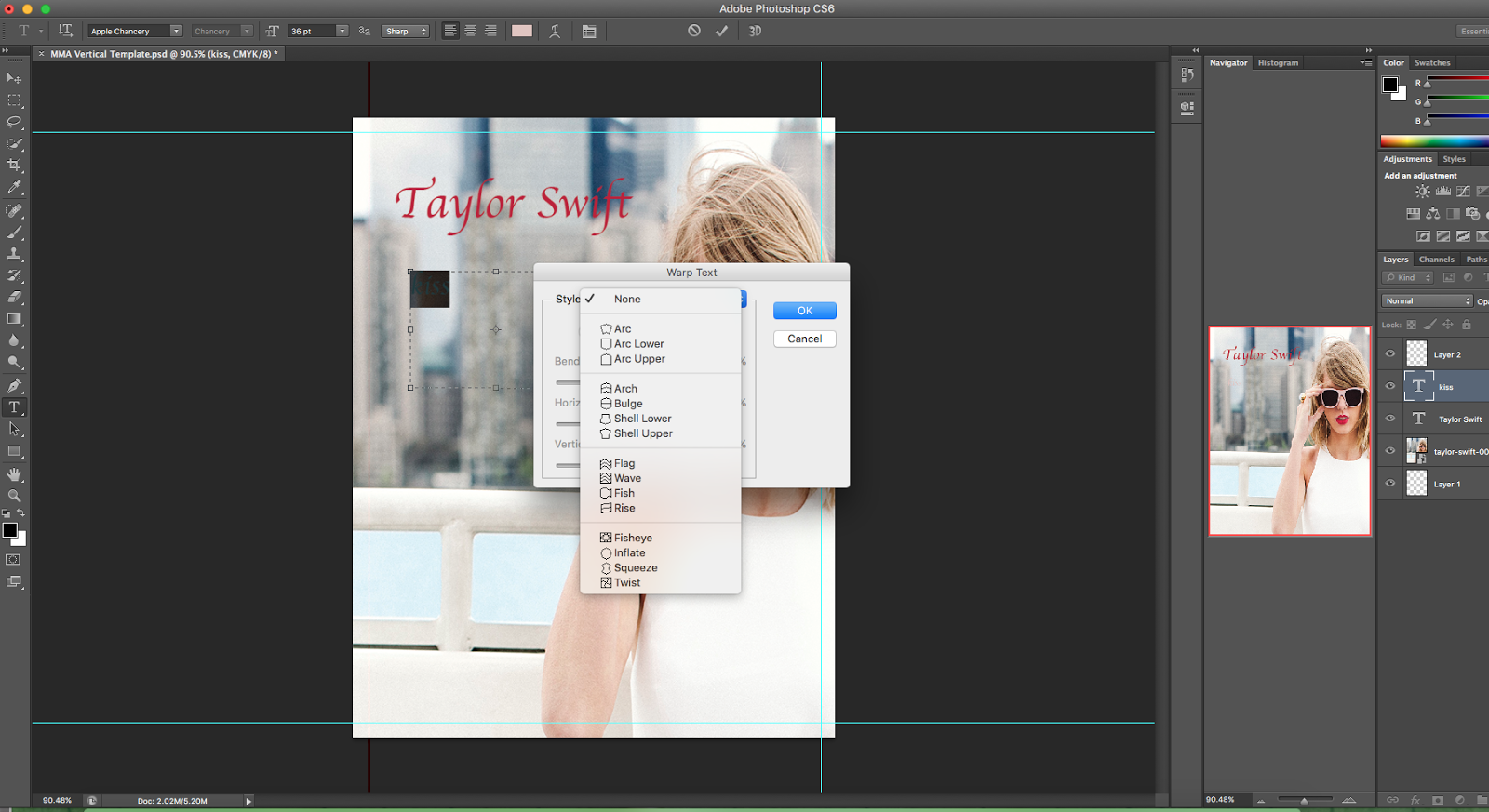The image size is (1489, 812).
Task: Open the History panel icon
Action: click(1187, 75)
